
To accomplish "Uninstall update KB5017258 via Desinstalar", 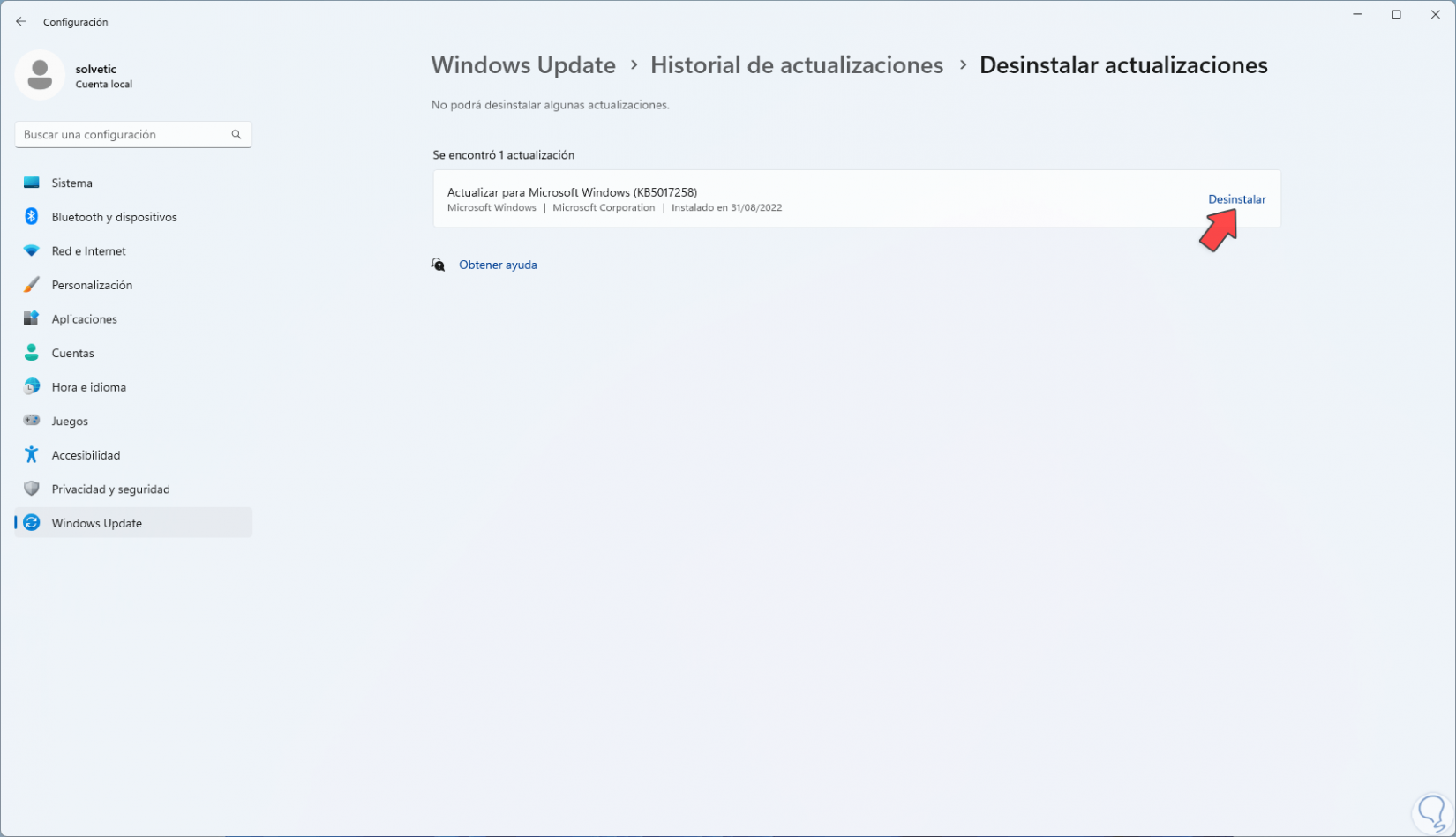I will tap(1236, 199).
